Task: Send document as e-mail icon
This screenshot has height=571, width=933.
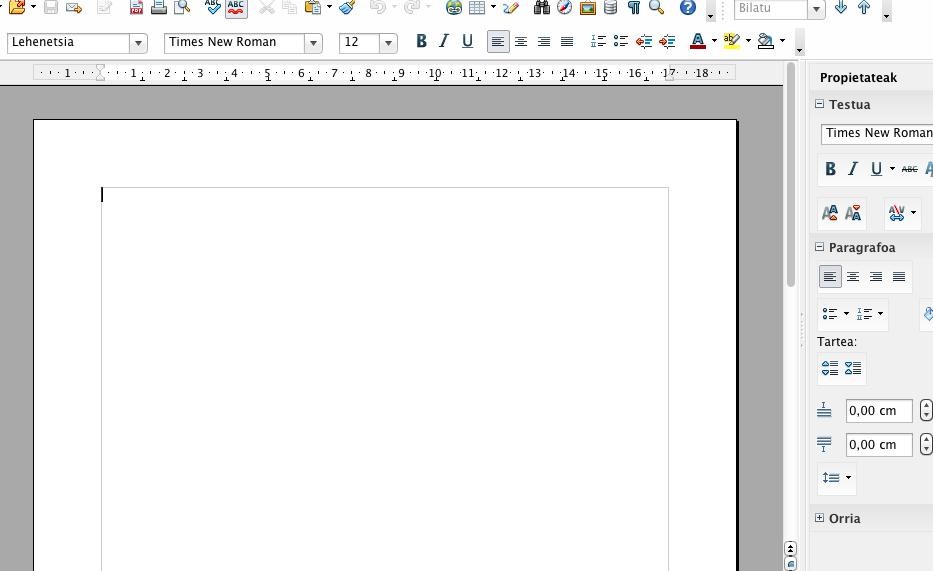Action: 74,7
